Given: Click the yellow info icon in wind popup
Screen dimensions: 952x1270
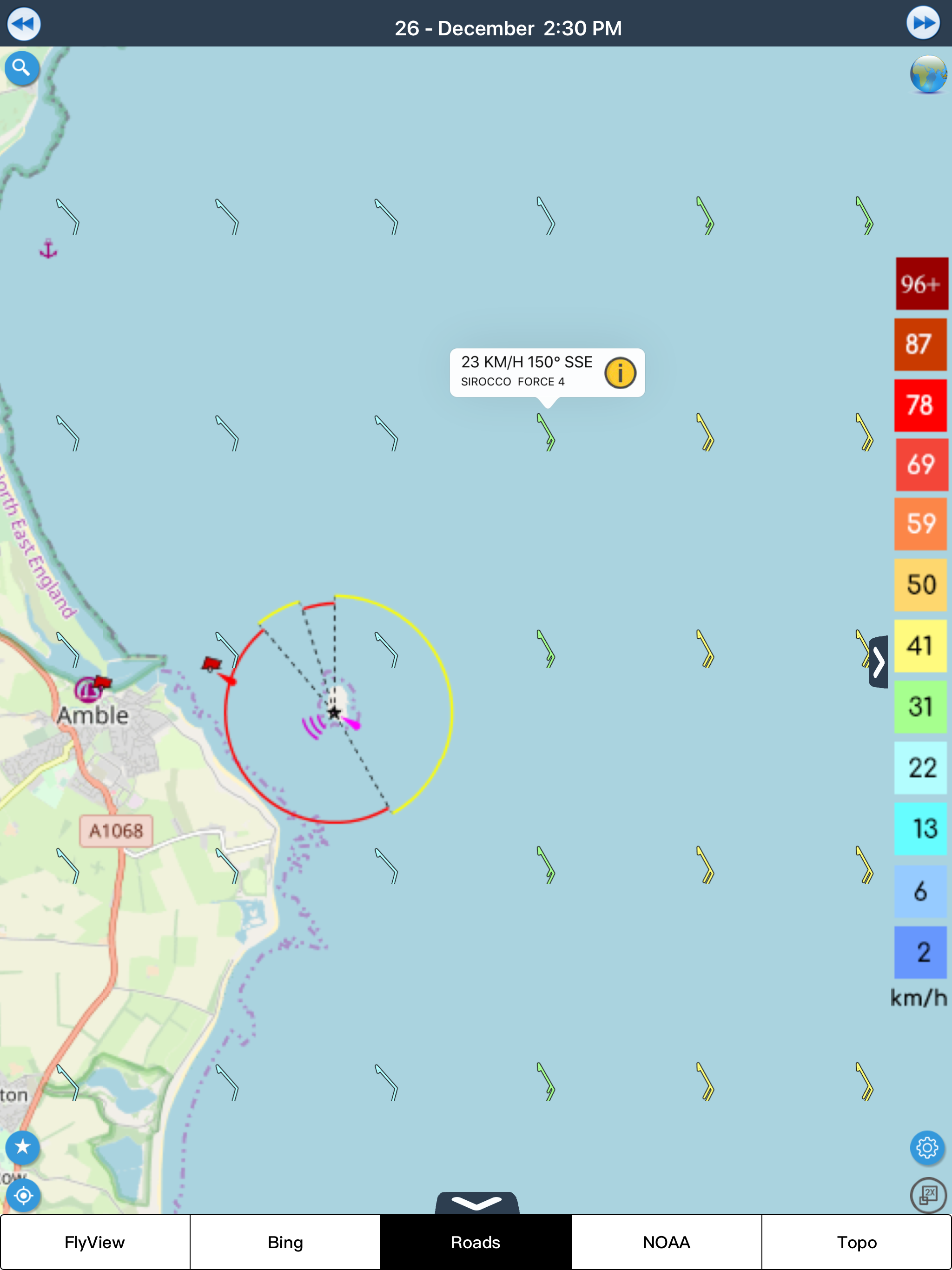Looking at the screenshot, I should point(620,373).
